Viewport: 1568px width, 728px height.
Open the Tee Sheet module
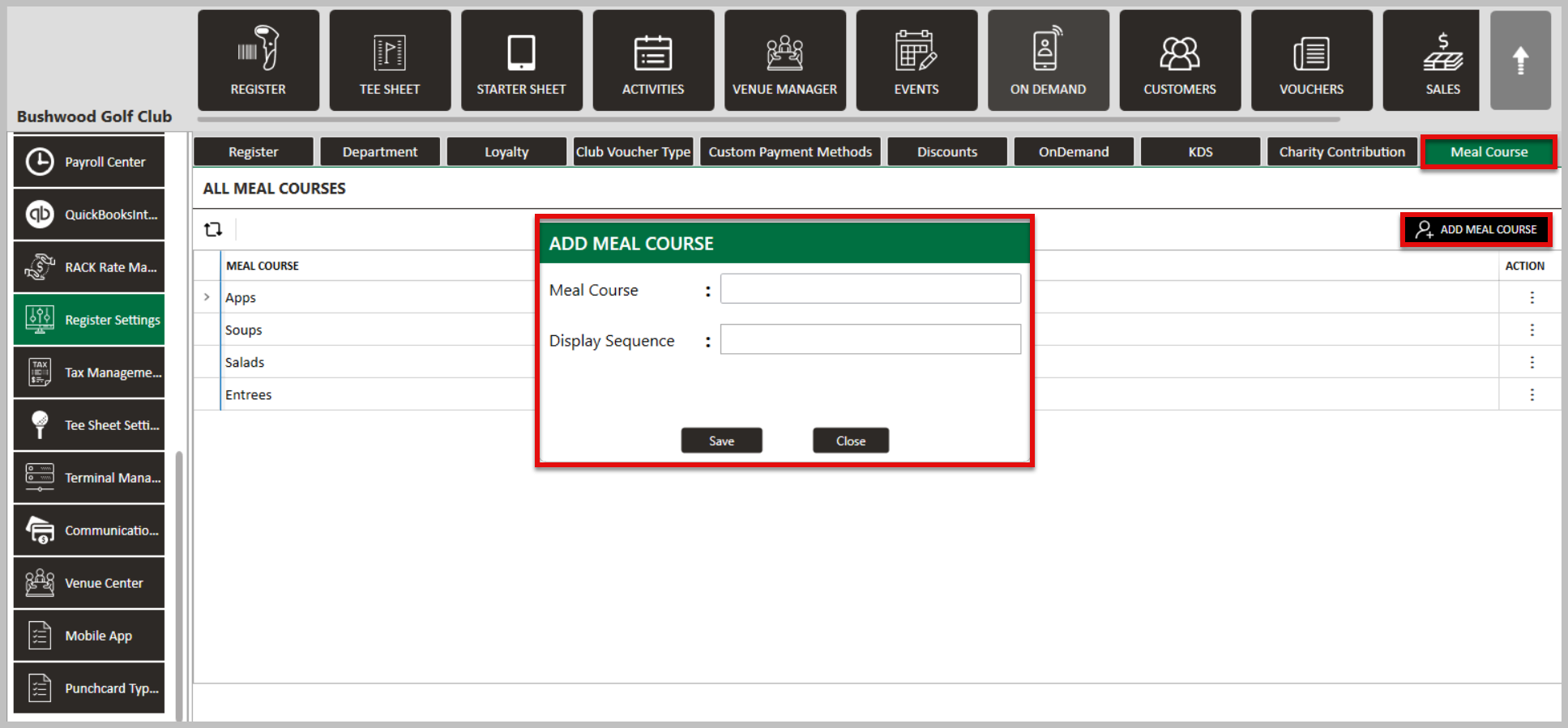390,61
